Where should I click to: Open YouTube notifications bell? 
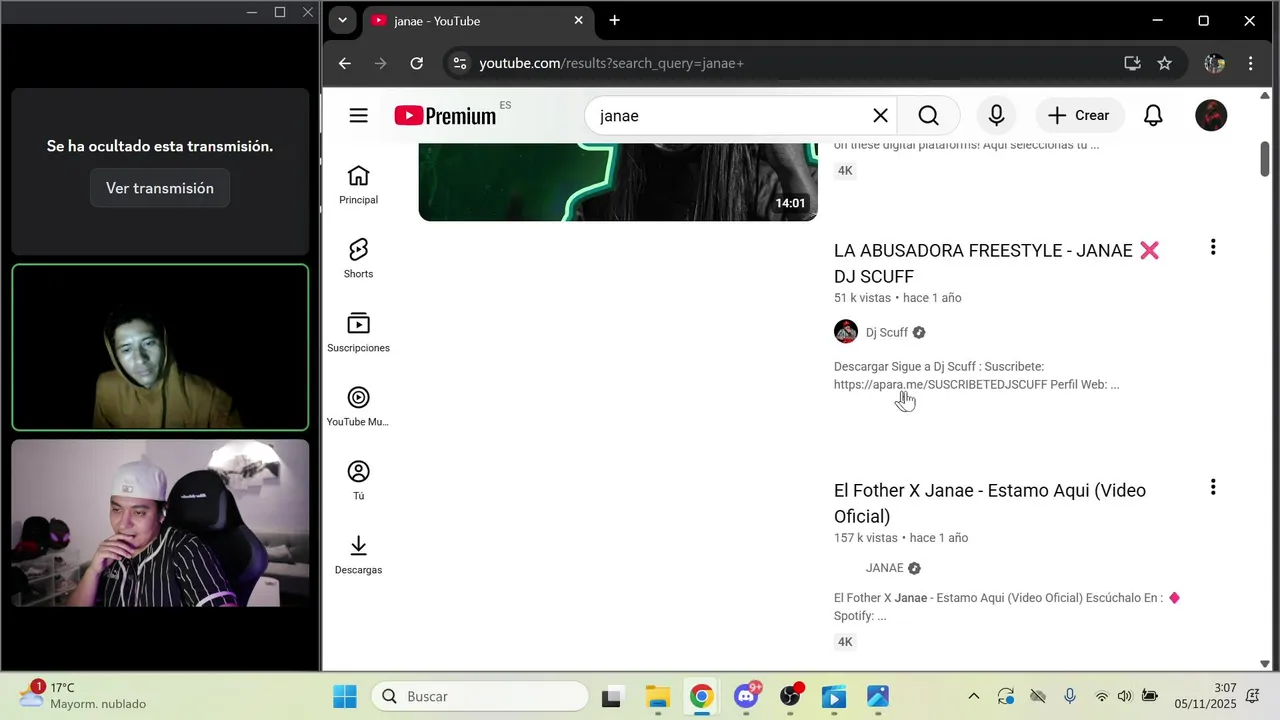(x=1153, y=116)
